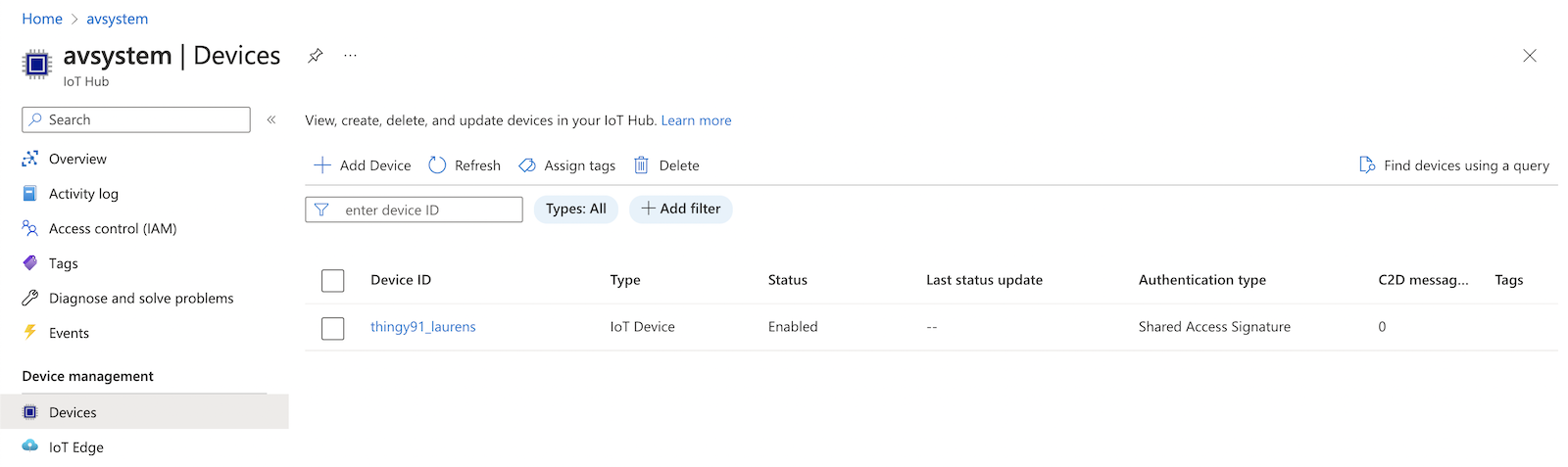Click the purple Tags icon
Viewport: 1568px width, 467px height.
tap(30, 263)
